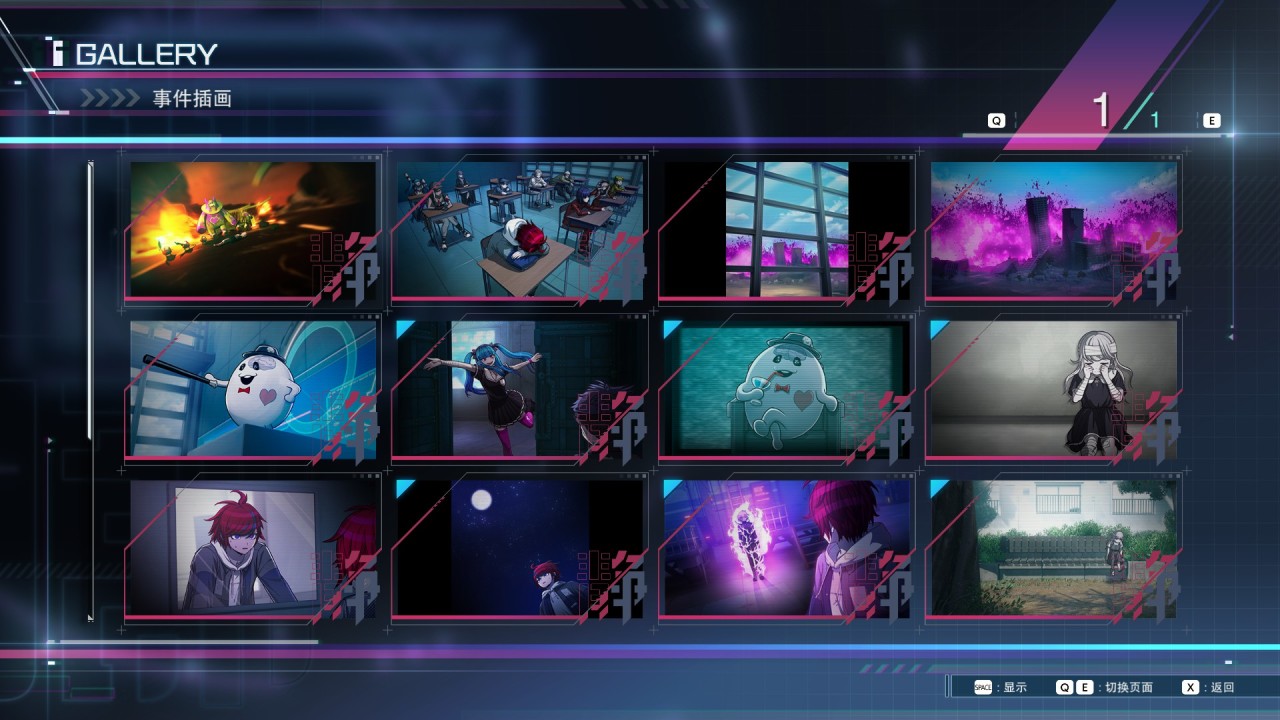Click the 事件插画 category heading
The height and width of the screenshot is (720, 1280).
[x=192, y=99]
